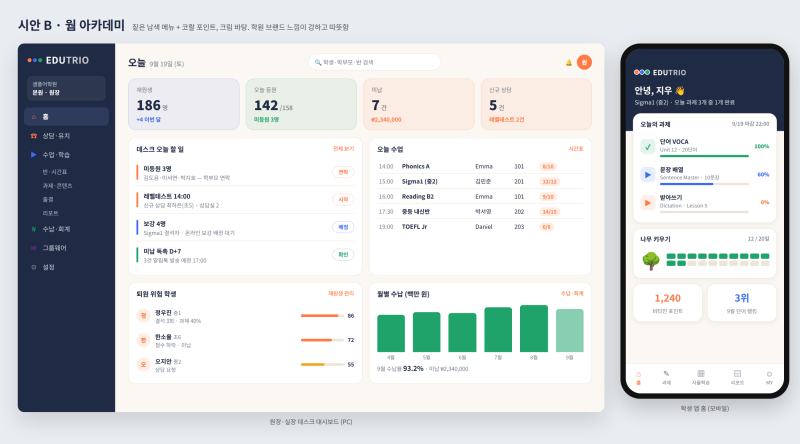Click the Reading B2 class row
Image resolution: width=800 pixels, height=444 pixels.
[480, 196]
